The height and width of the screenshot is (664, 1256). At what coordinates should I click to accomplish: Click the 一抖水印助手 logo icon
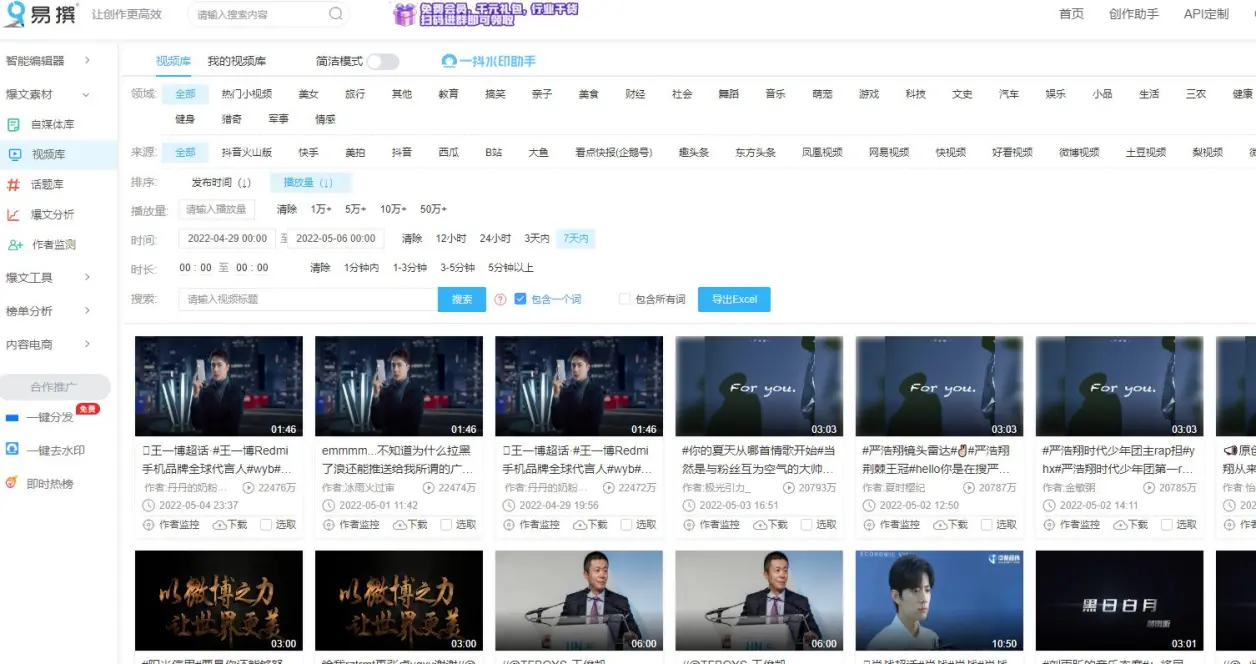[449, 61]
